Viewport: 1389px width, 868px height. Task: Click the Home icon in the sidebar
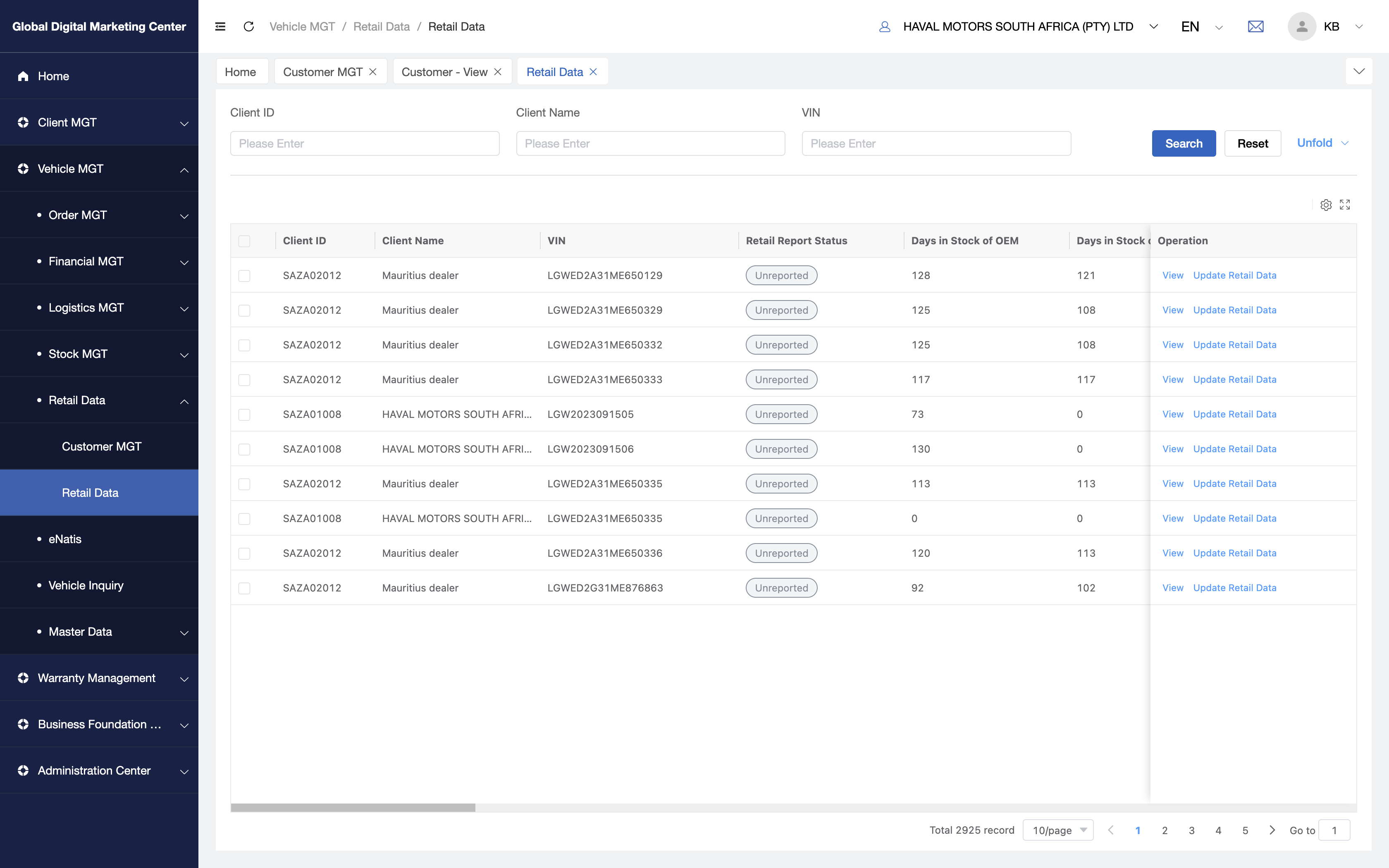(23, 76)
